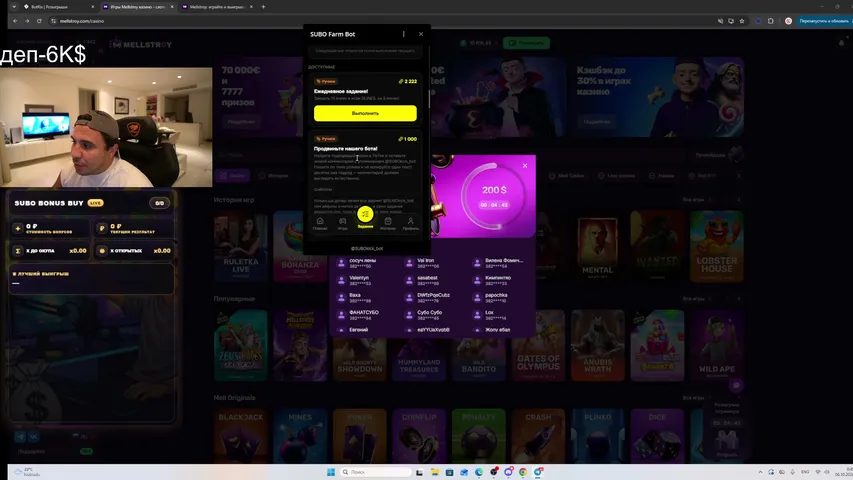Click the 0/0 counter in SUBO Bonus Buy
Screen dimensions: 853x480
[159, 203]
